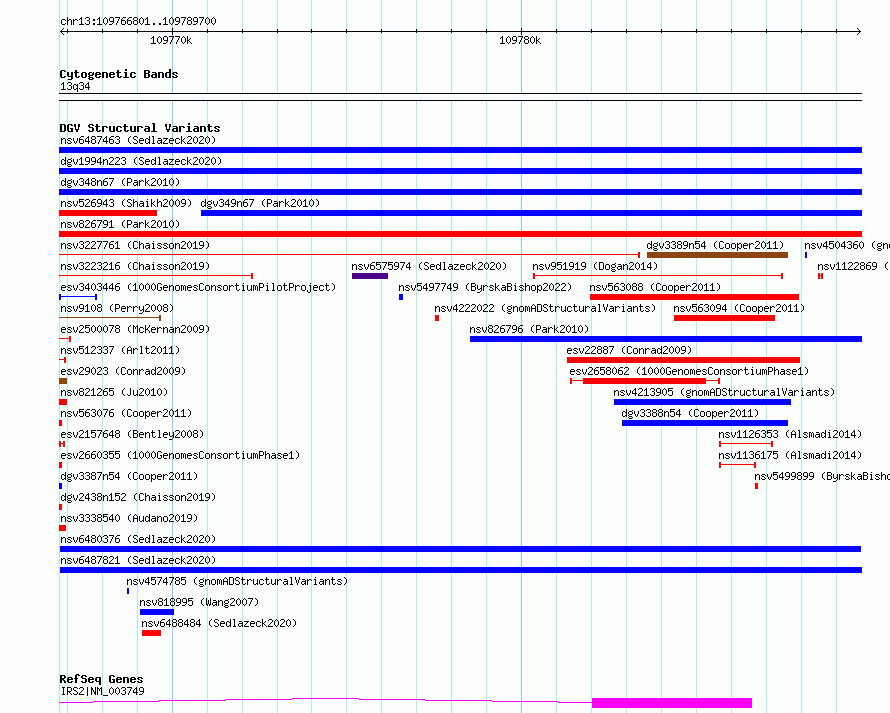Click the red nsv526943 (Shaikh2009) bar
890x713 pixels.
tap(108, 213)
